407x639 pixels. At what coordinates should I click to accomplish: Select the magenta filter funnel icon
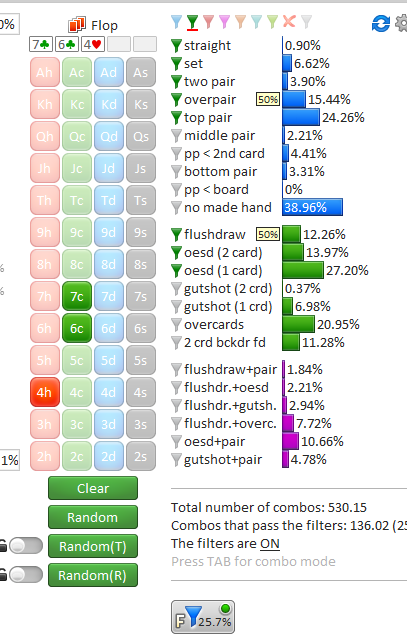click(x=224, y=22)
